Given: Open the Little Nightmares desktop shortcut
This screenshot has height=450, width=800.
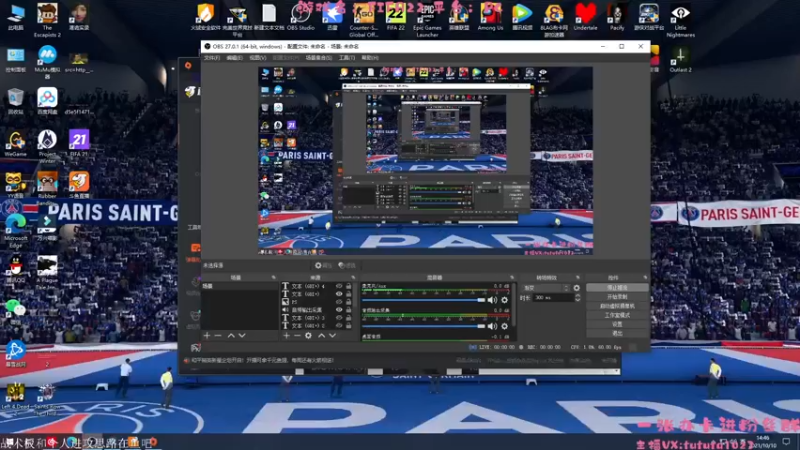Looking at the screenshot, I should pyautogui.click(x=680, y=20).
